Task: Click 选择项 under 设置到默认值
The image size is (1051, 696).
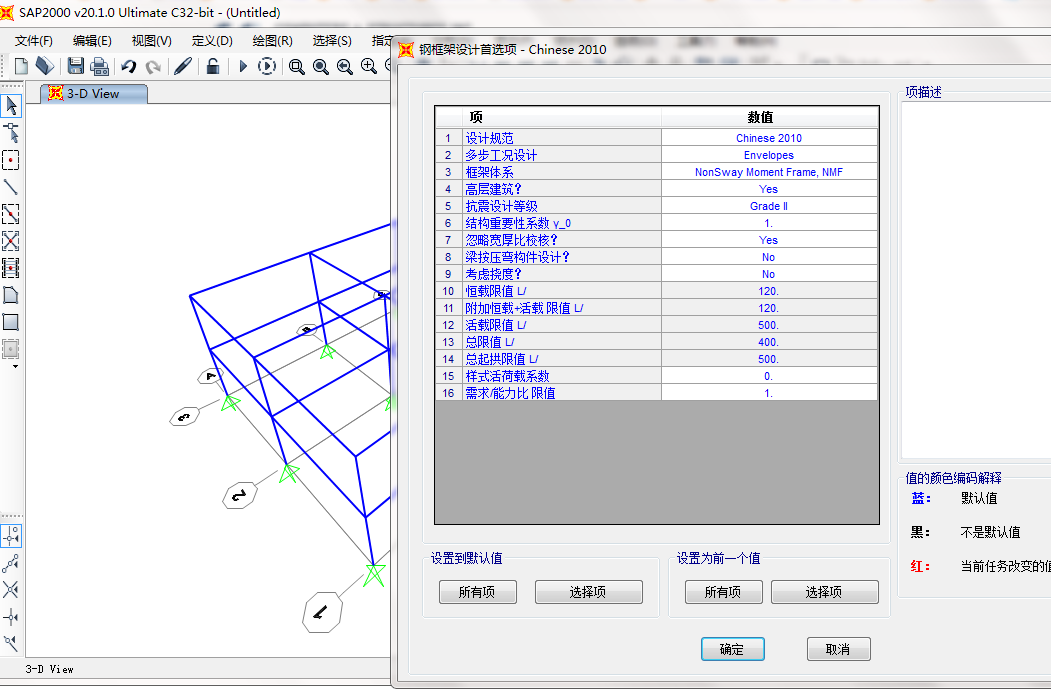Action: point(589,592)
